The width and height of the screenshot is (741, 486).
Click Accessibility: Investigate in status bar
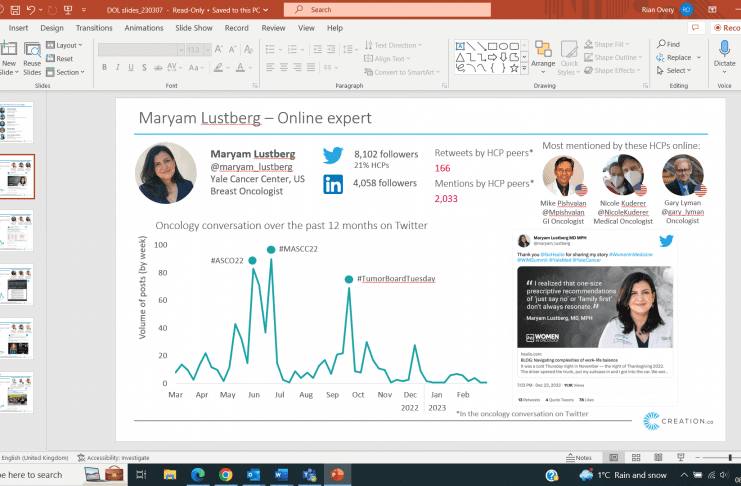[x=113, y=457]
